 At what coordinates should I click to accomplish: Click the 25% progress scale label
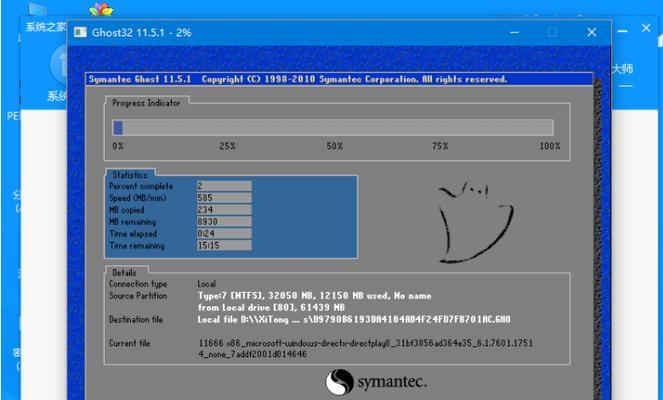coord(227,146)
